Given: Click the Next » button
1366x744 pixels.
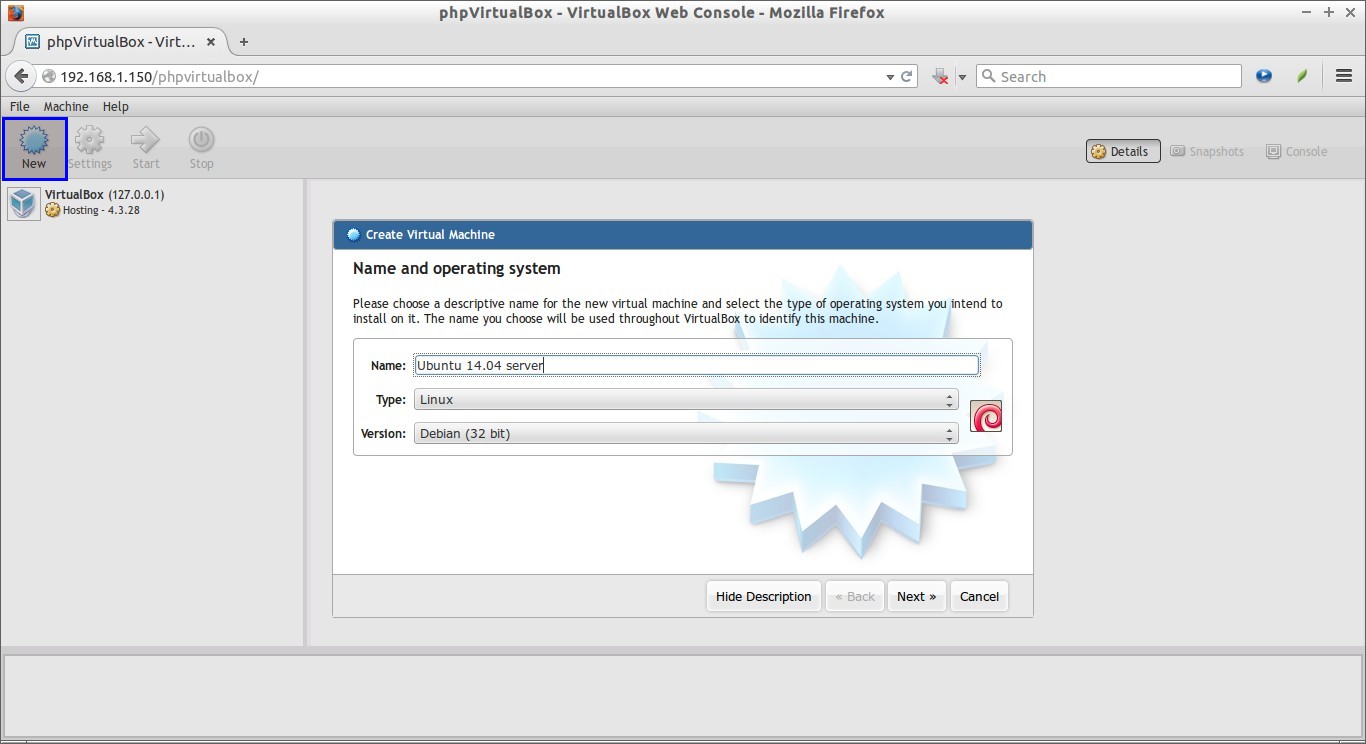Looking at the screenshot, I should (916, 596).
